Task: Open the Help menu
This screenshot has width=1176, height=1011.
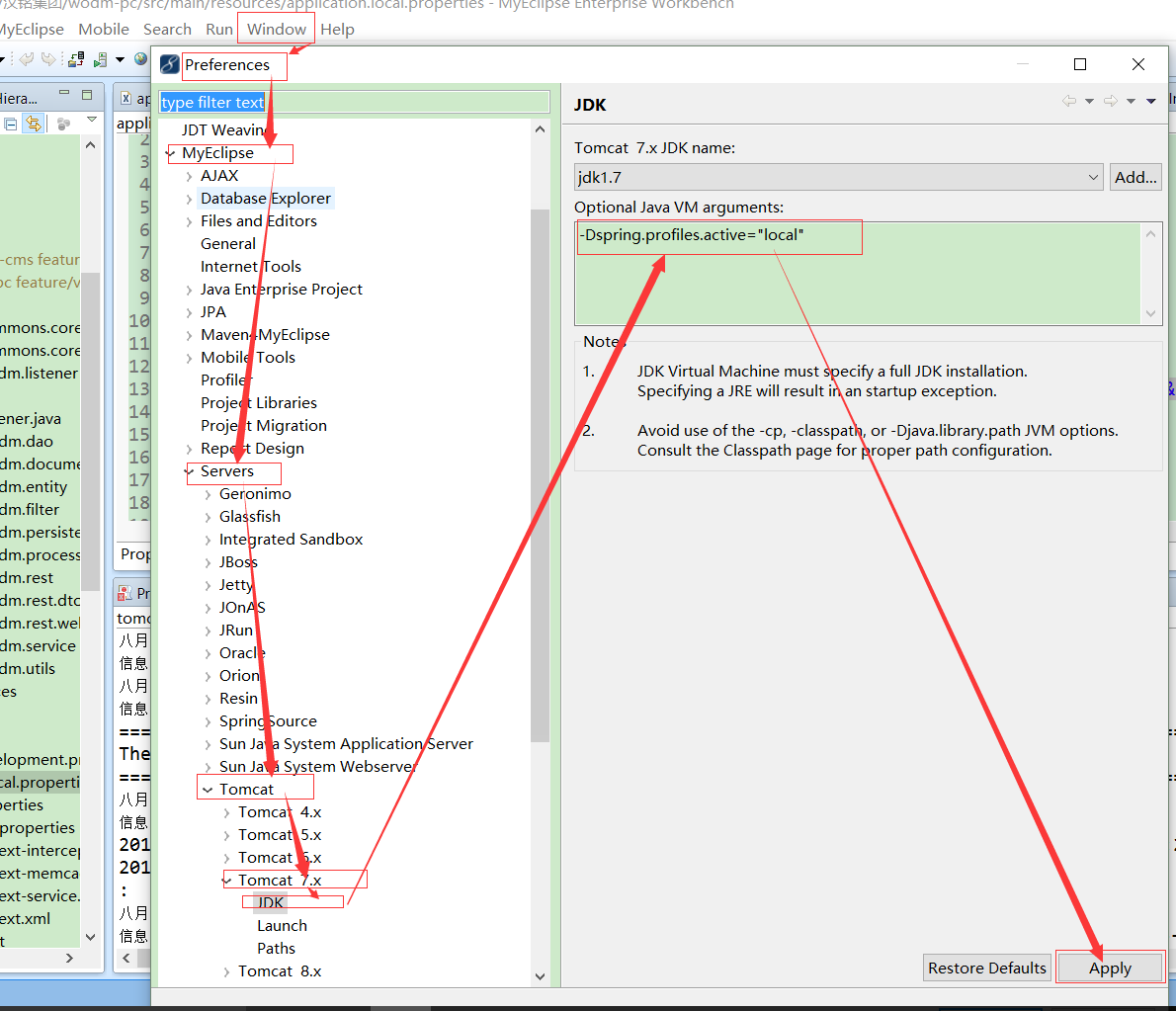Action: pos(338,30)
